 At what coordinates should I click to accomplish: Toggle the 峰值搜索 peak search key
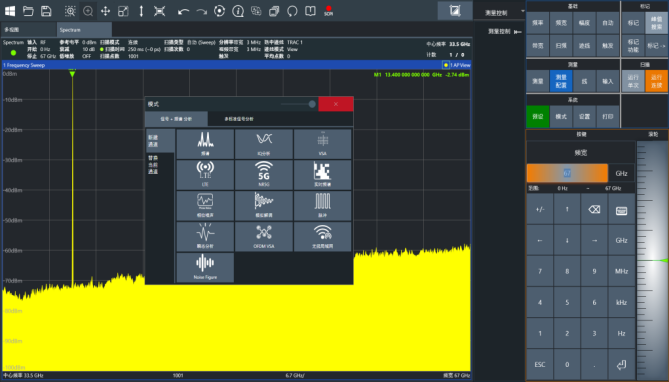tap(656, 23)
